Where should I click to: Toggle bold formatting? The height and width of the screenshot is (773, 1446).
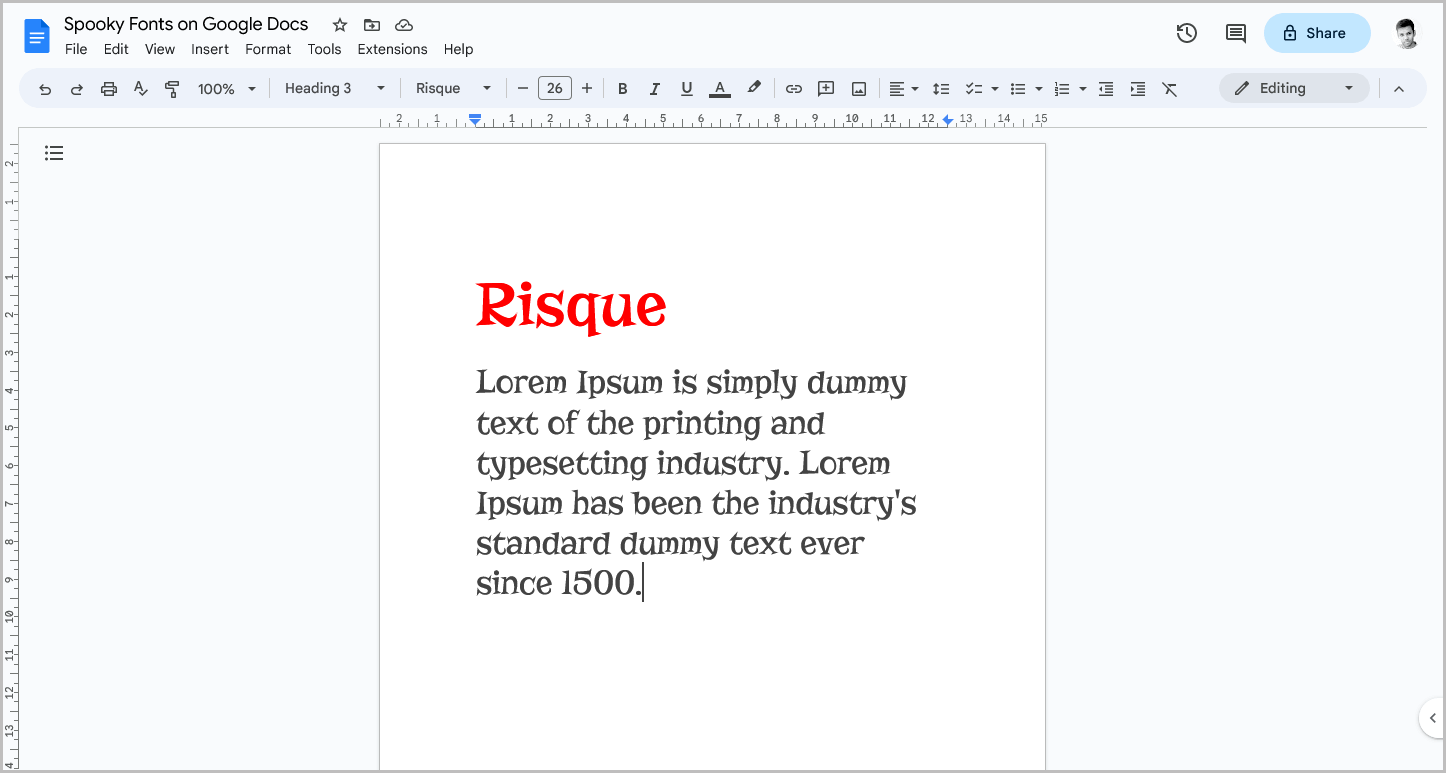coord(623,88)
